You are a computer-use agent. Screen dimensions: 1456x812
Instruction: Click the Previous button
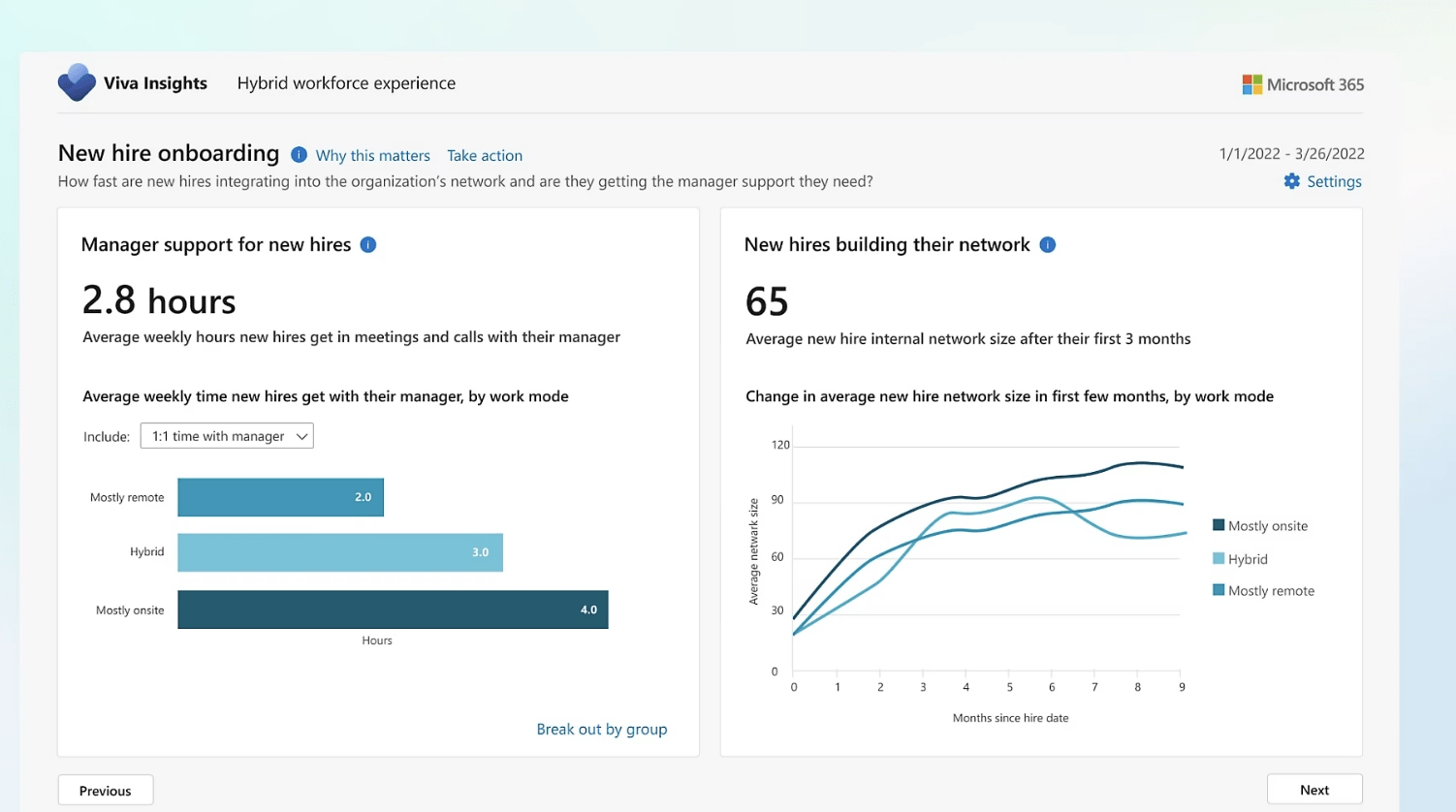105,790
